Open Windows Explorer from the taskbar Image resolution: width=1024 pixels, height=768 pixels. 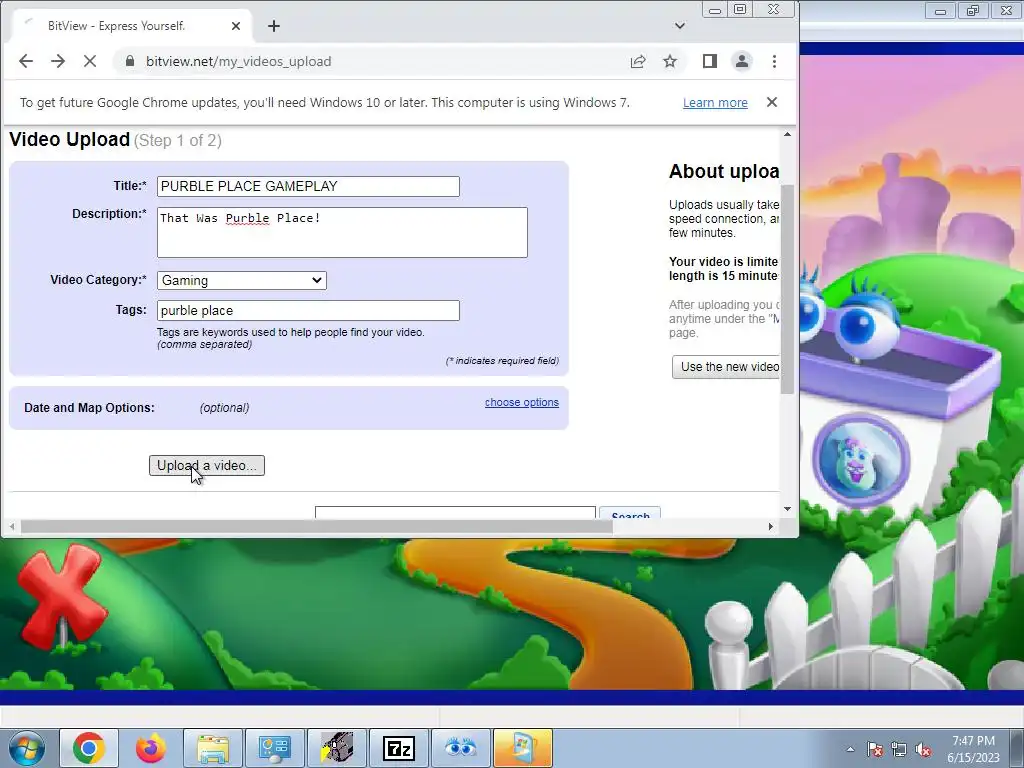(213, 748)
